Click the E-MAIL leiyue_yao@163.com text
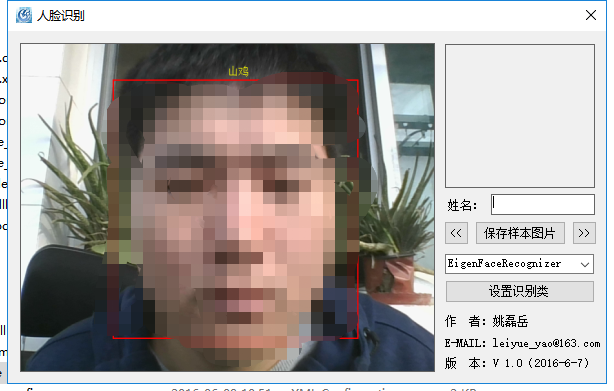Viewport: 614px width, 391px height. point(522,343)
